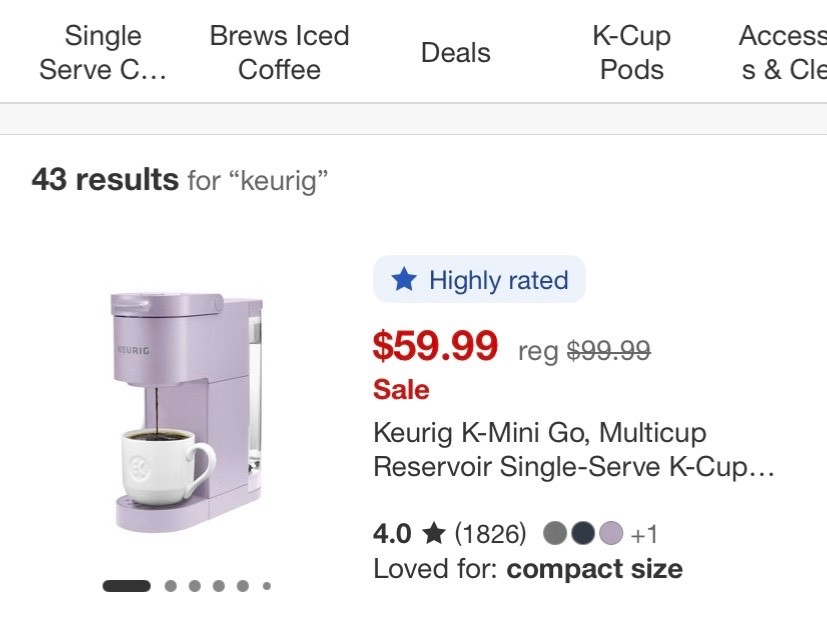The width and height of the screenshot is (827, 618).
Task: Click the Highly rated badge
Action: point(479,280)
